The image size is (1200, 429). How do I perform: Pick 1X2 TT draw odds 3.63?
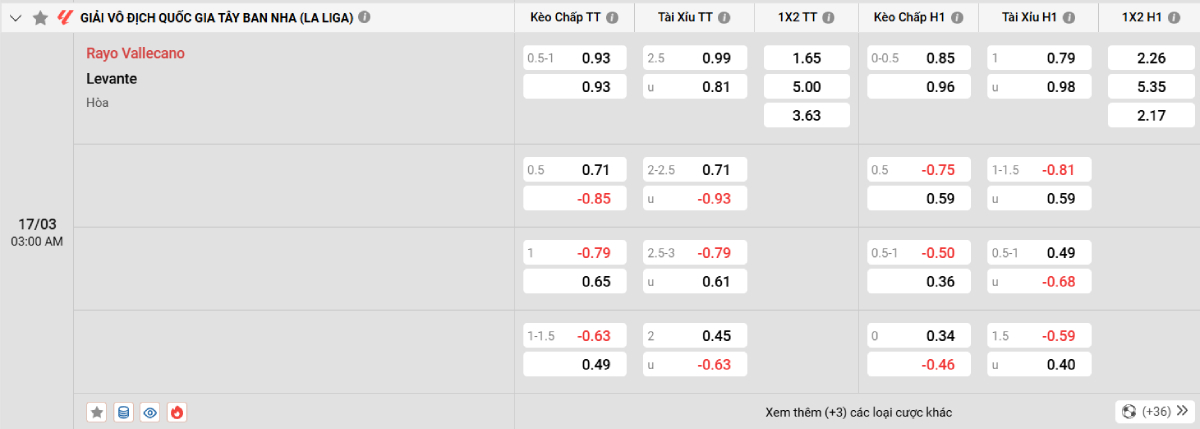coord(806,115)
